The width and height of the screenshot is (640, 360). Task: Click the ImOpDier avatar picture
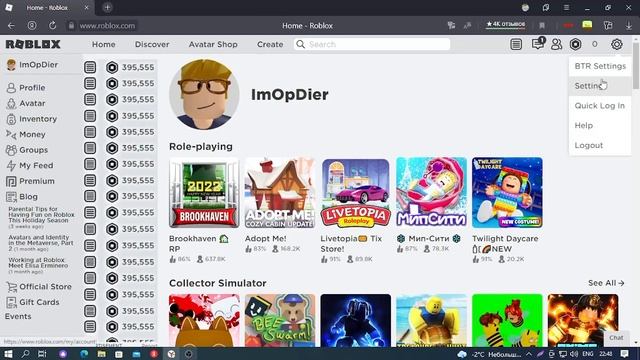204,94
